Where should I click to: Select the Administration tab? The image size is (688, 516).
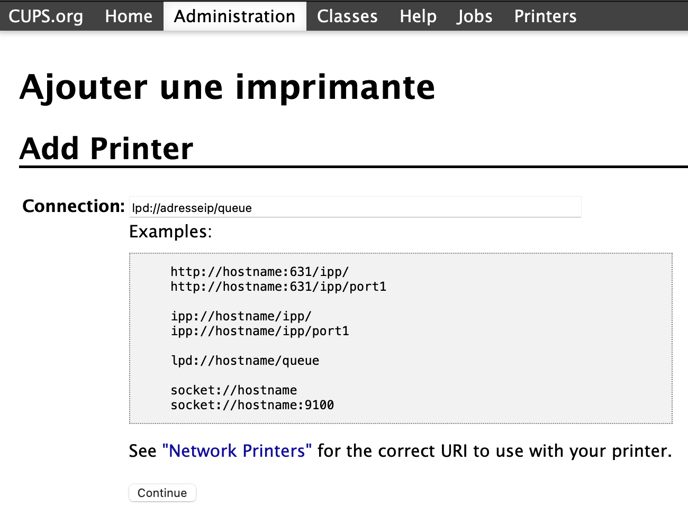(x=234, y=16)
